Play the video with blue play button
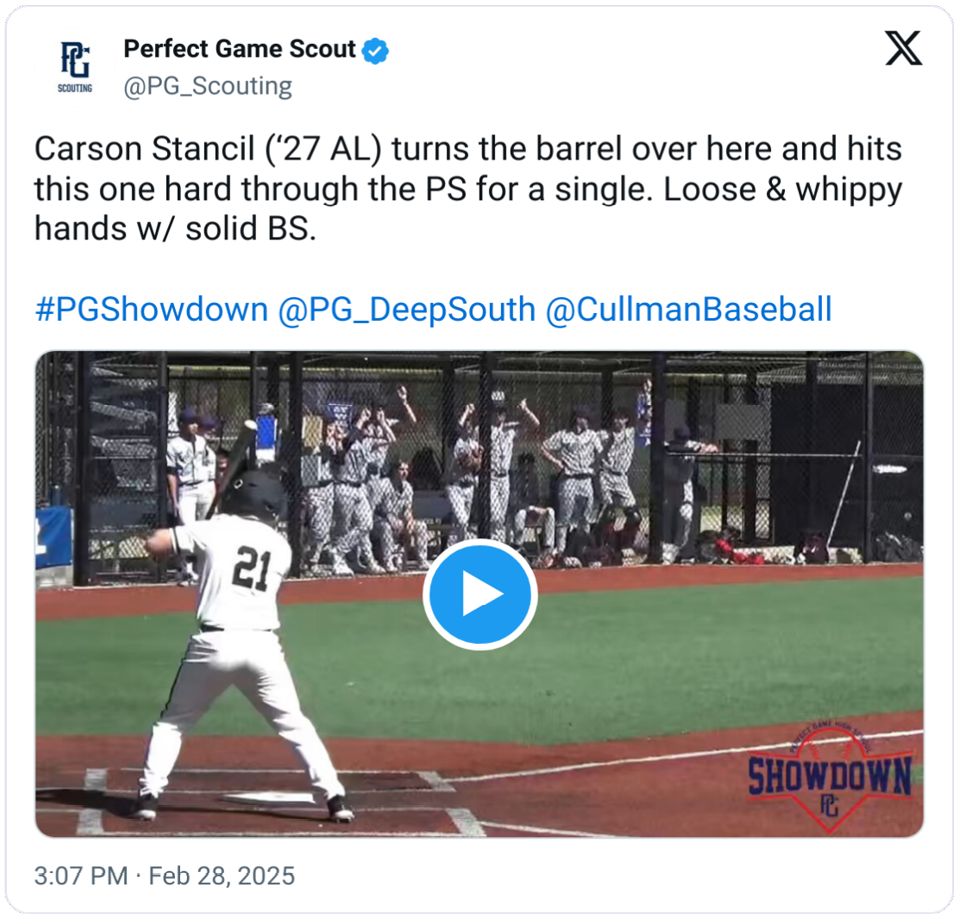Viewport: 959px width, 919px height. (x=480, y=594)
